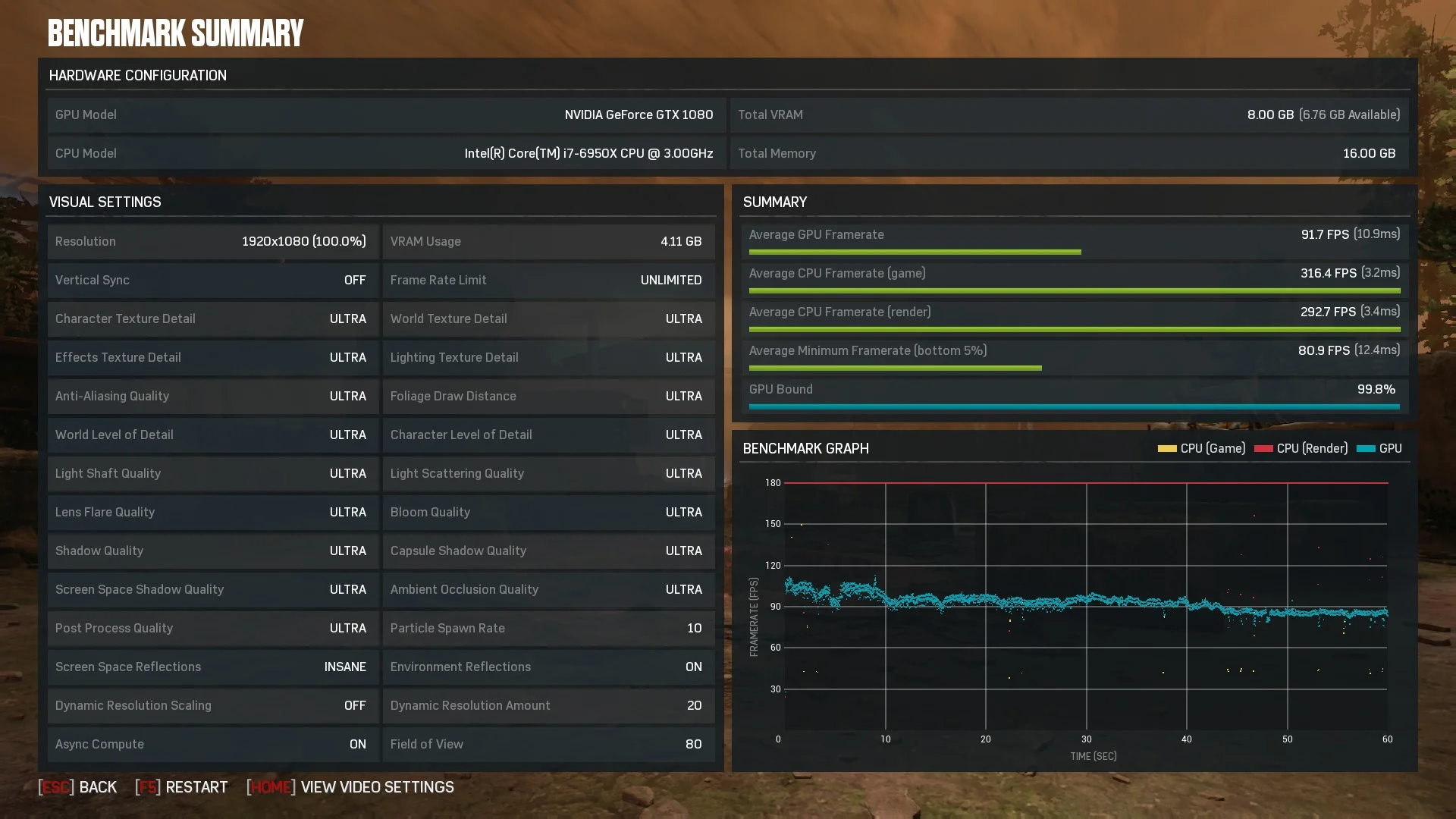Click the Hardware Configuration heading
Image resolution: width=1456 pixels, height=819 pixels.
[x=137, y=76]
